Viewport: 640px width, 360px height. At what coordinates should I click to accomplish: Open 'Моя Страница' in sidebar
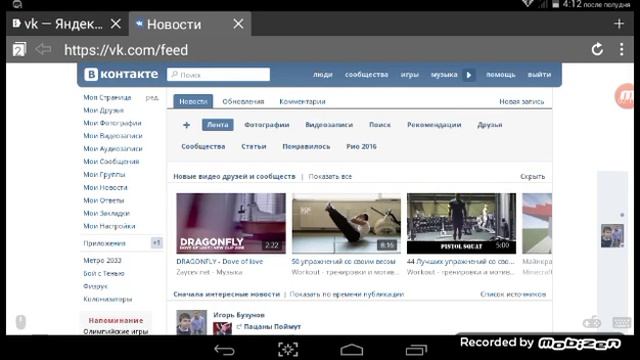(107, 98)
